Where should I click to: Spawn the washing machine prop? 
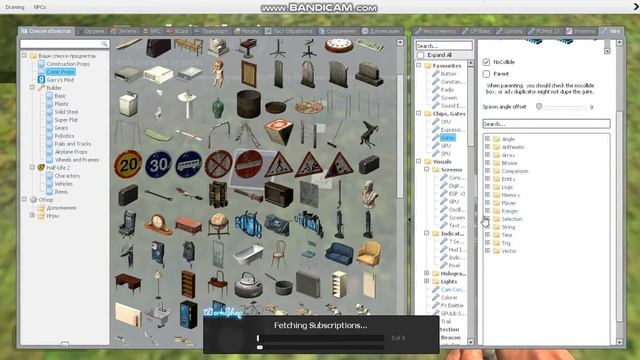128,104
